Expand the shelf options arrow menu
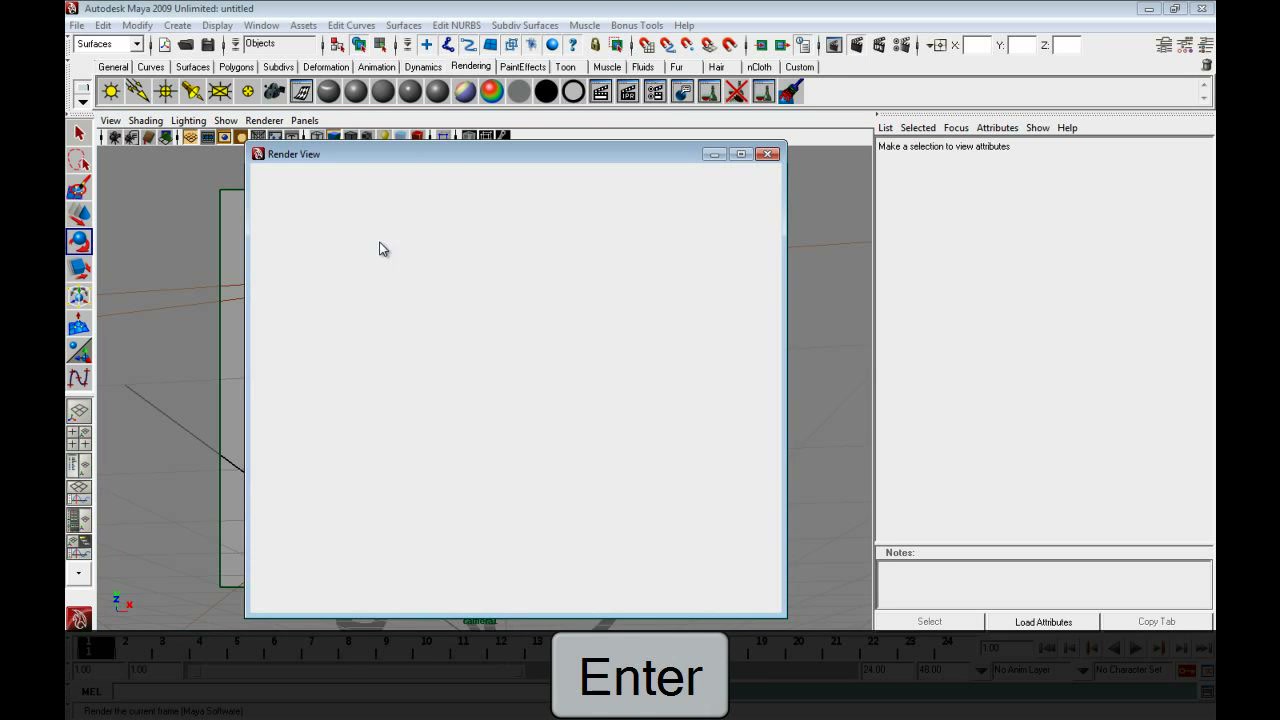Image resolution: width=1280 pixels, height=720 pixels. click(83, 102)
